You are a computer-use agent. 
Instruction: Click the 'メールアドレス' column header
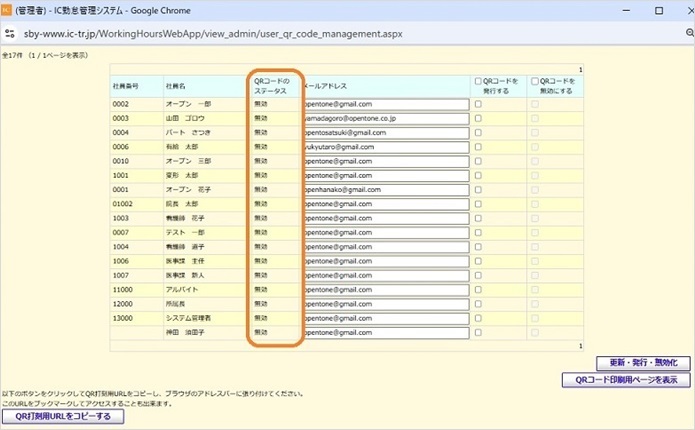pyautogui.click(x=325, y=86)
